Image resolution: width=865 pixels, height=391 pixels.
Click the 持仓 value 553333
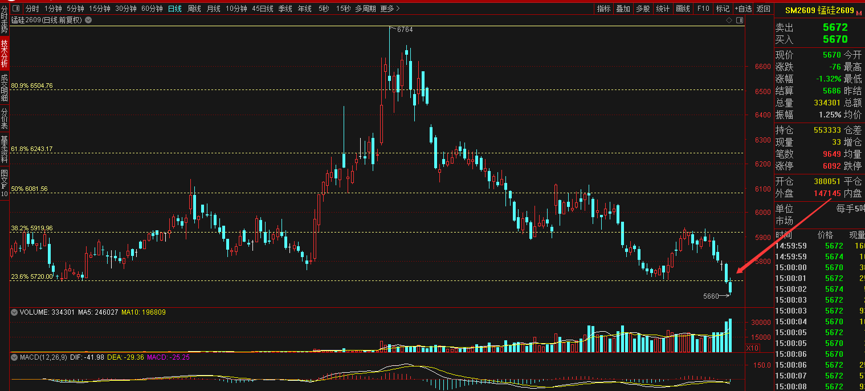[x=827, y=130]
